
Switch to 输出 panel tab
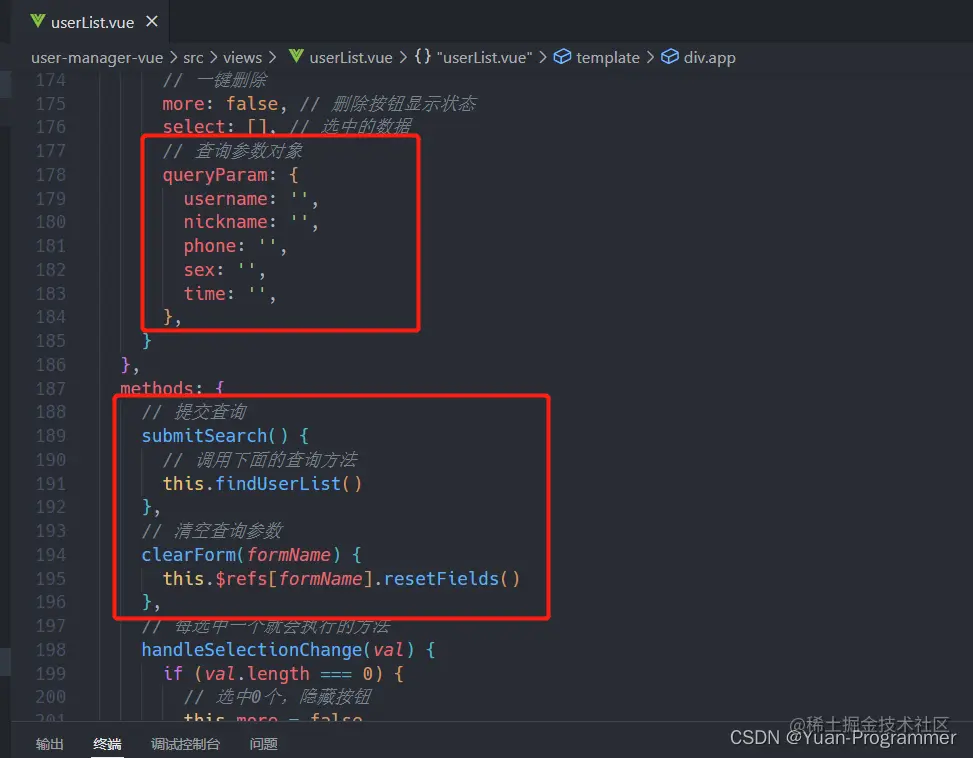pyautogui.click(x=50, y=744)
